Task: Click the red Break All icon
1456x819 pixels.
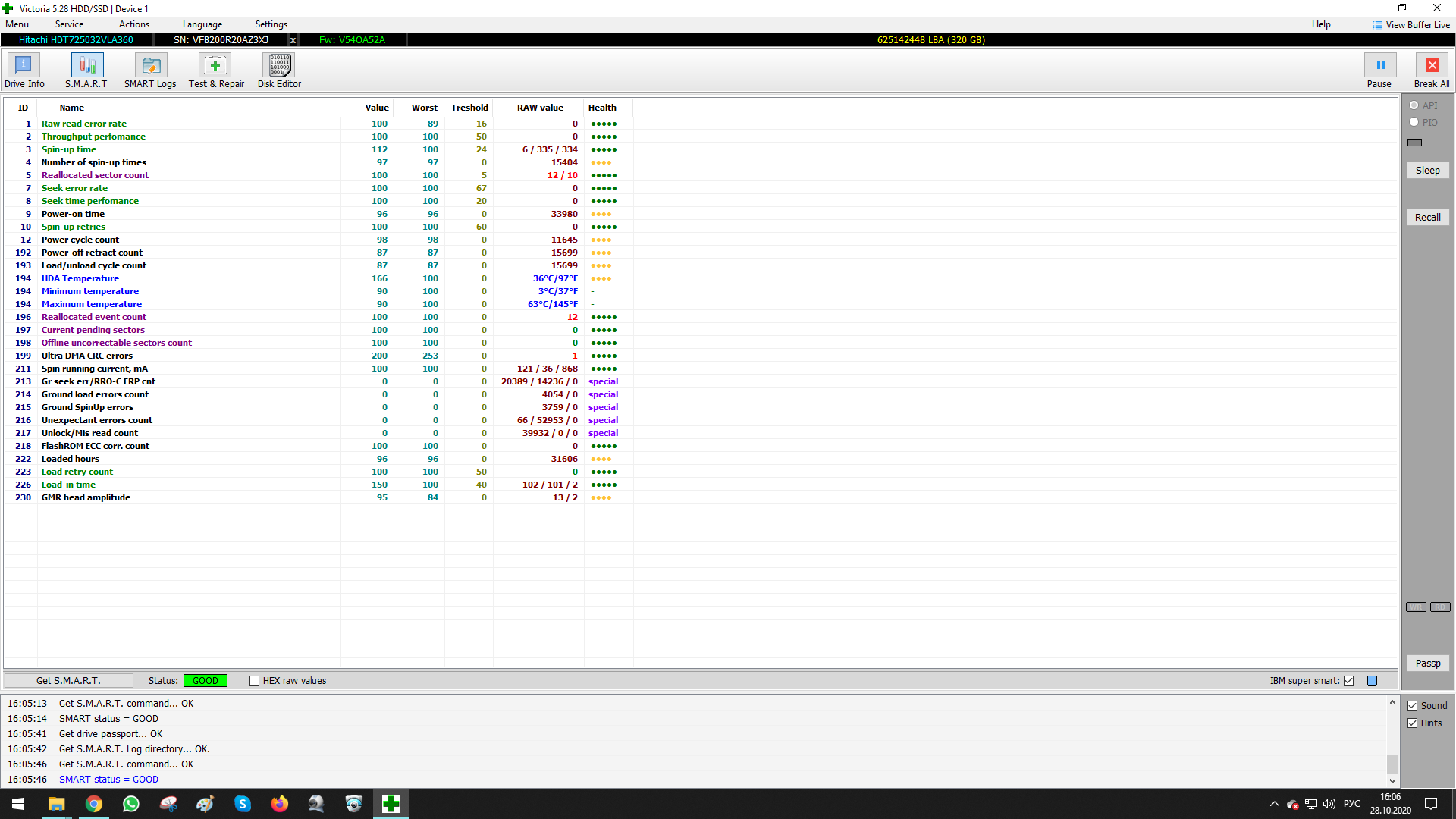Action: (1431, 66)
